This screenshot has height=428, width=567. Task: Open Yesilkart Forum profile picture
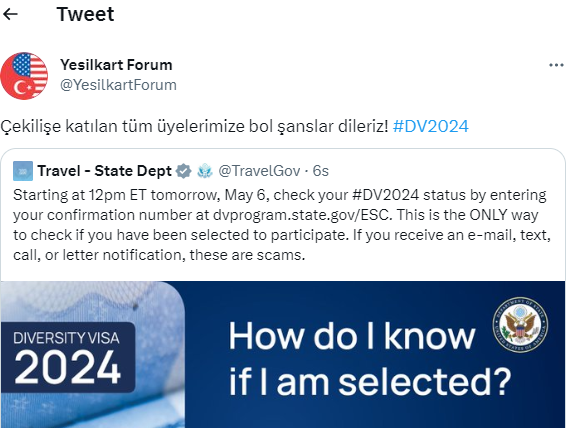[24, 76]
